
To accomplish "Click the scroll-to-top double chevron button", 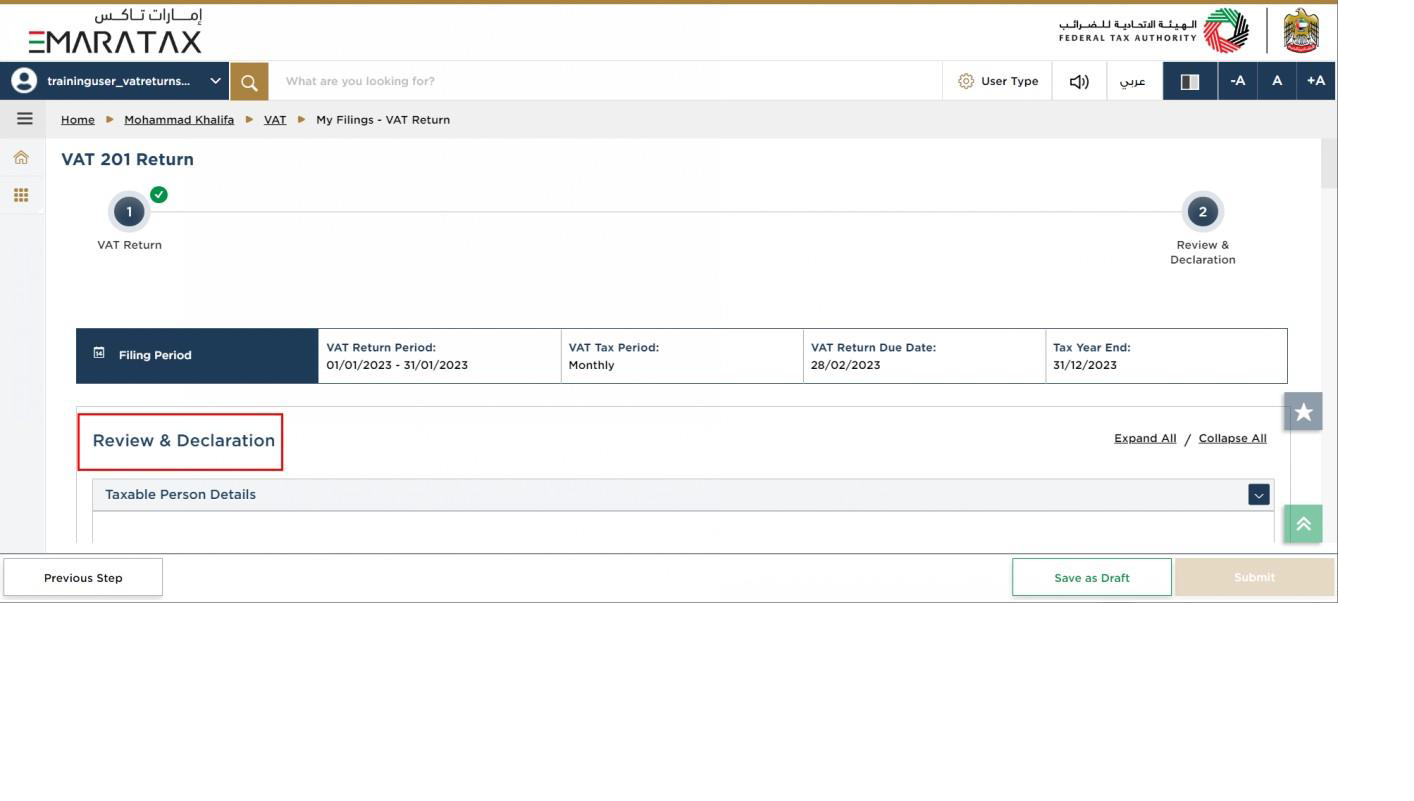I will tap(1303, 523).
